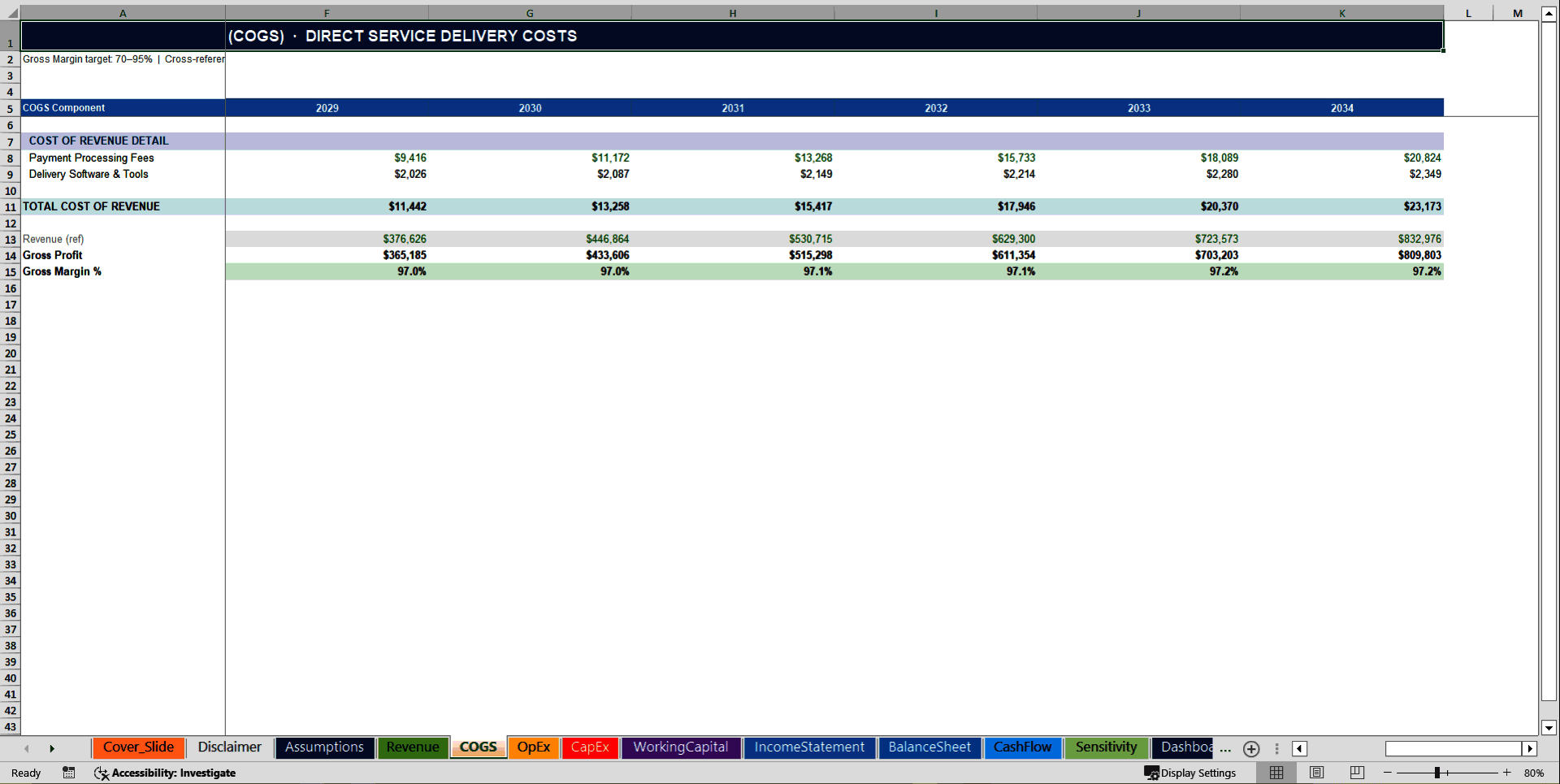Open Display Settings from status bar
This screenshot has width=1560, height=784.
point(1191,773)
